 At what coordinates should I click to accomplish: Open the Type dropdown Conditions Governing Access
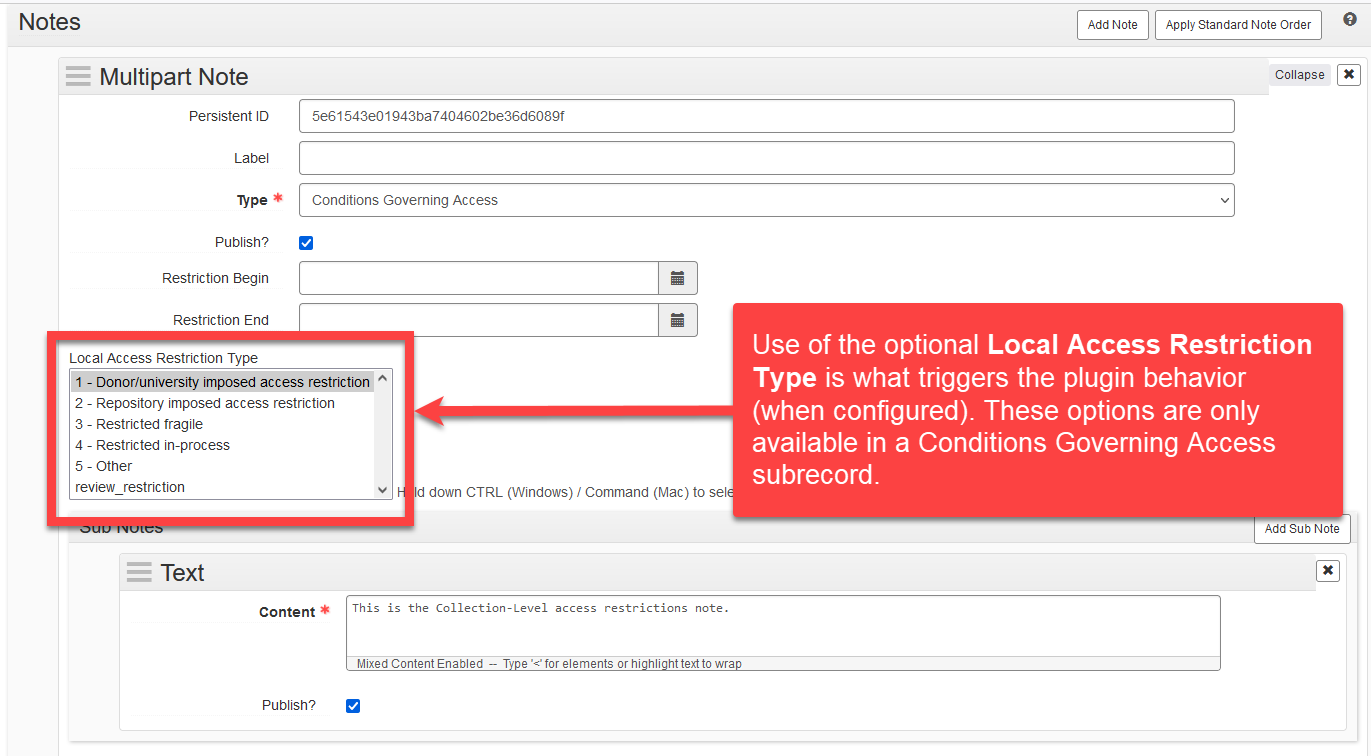[x=766, y=200]
